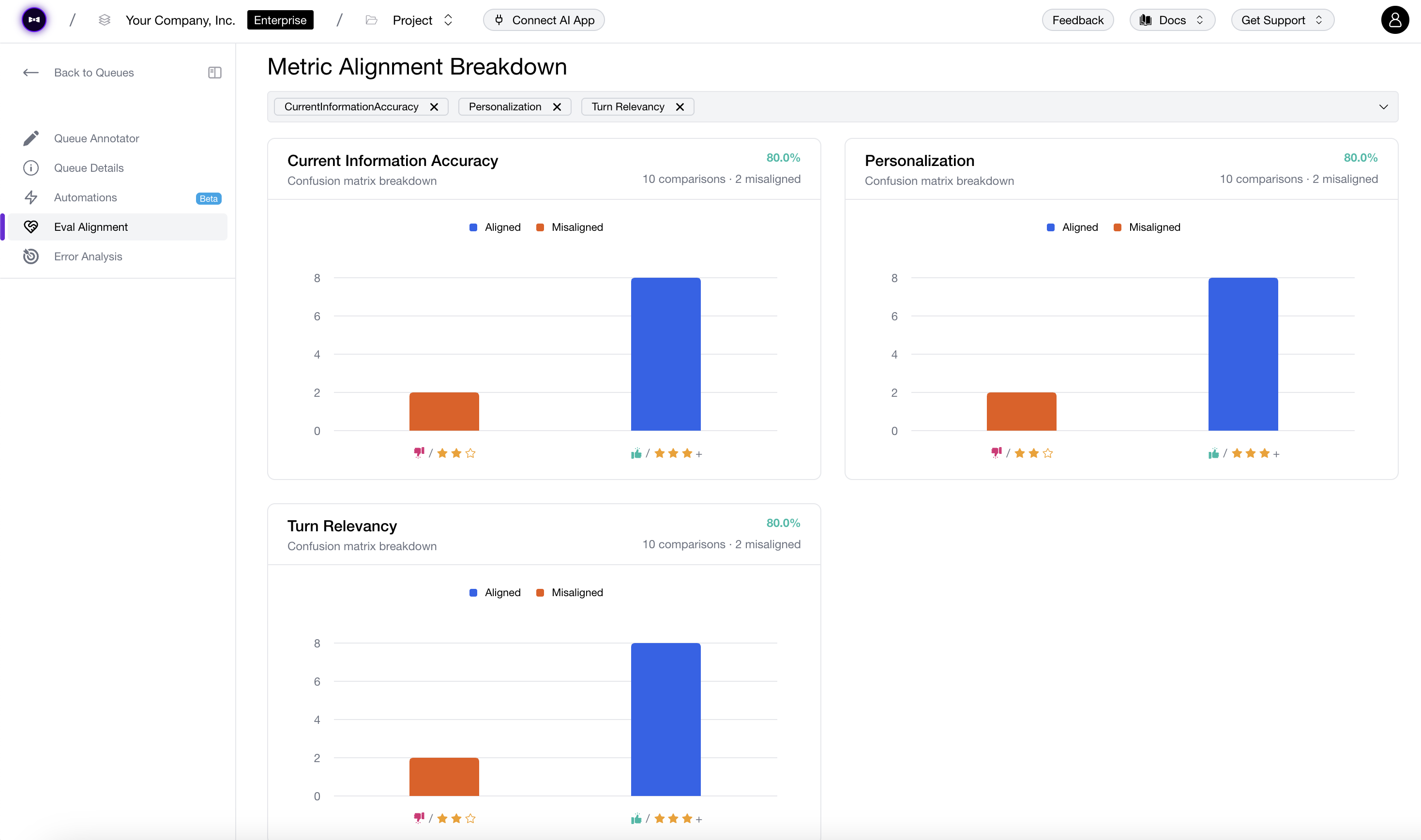The height and width of the screenshot is (840, 1421).
Task: Open Error Analysis using the target icon
Action: coord(31,256)
